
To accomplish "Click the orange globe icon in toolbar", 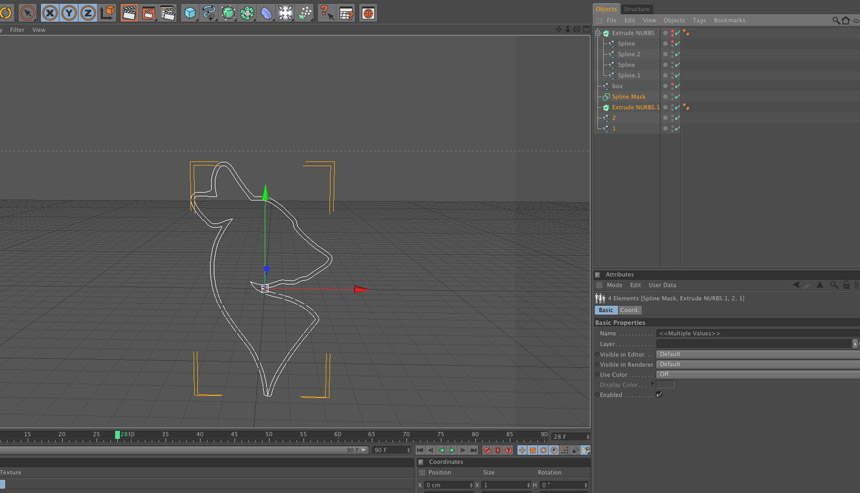I will (x=368, y=13).
